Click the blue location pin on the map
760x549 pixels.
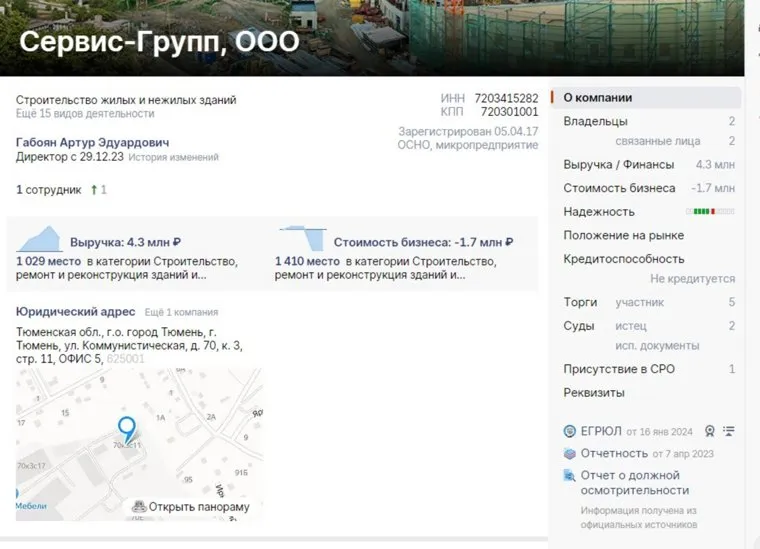[x=127, y=429]
